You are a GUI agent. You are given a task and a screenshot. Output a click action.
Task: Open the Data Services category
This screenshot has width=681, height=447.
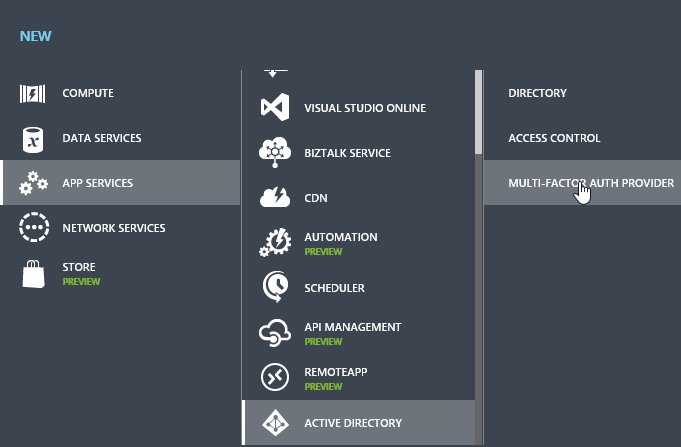pyautogui.click(x=102, y=138)
